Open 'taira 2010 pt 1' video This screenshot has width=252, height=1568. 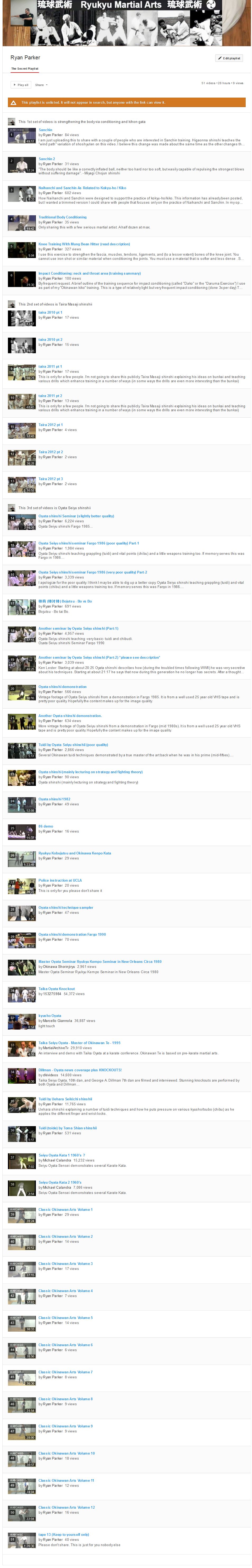(50, 312)
